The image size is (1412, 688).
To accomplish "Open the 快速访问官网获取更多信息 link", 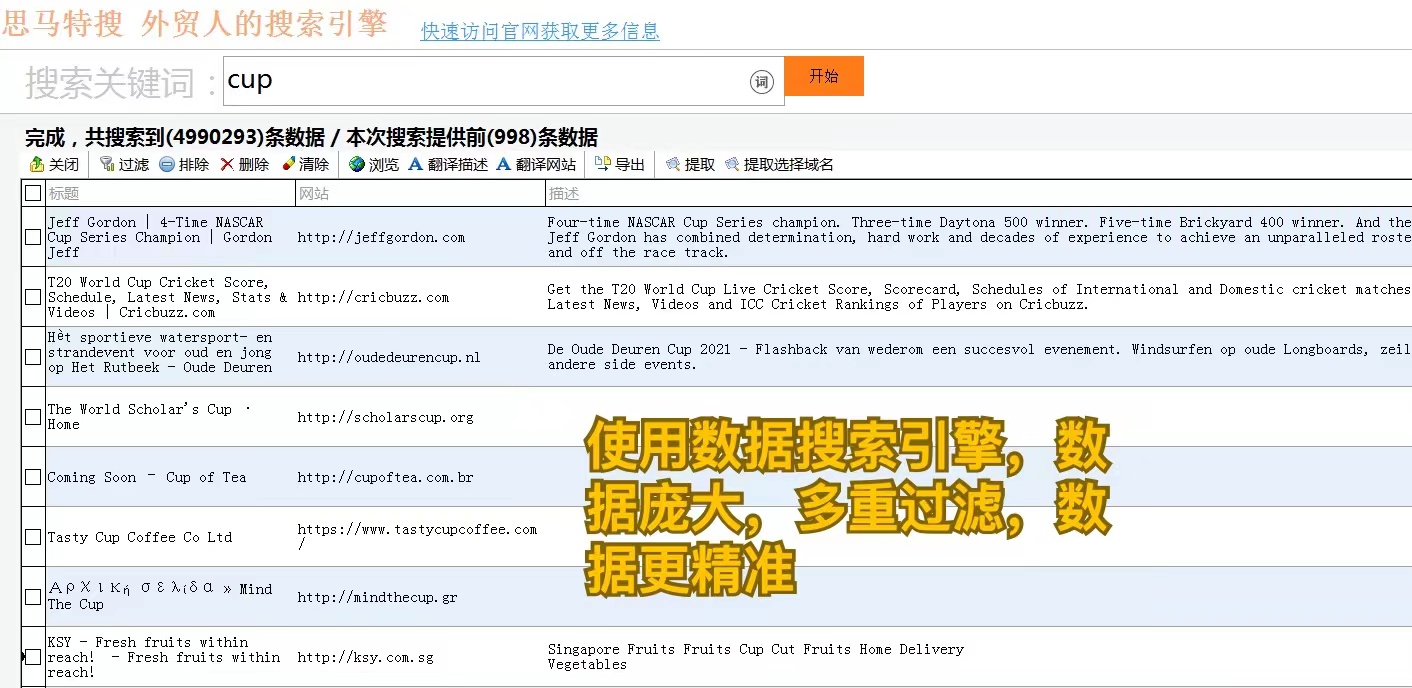I will point(540,31).
